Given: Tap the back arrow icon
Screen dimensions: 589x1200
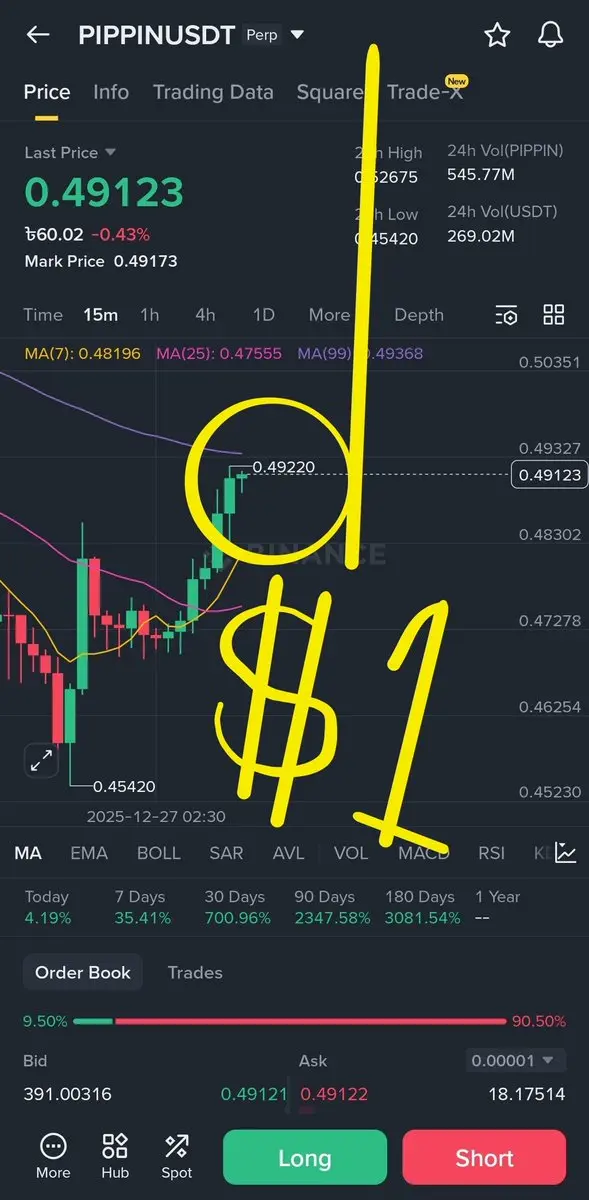Looking at the screenshot, I should (x=38, y=35).
